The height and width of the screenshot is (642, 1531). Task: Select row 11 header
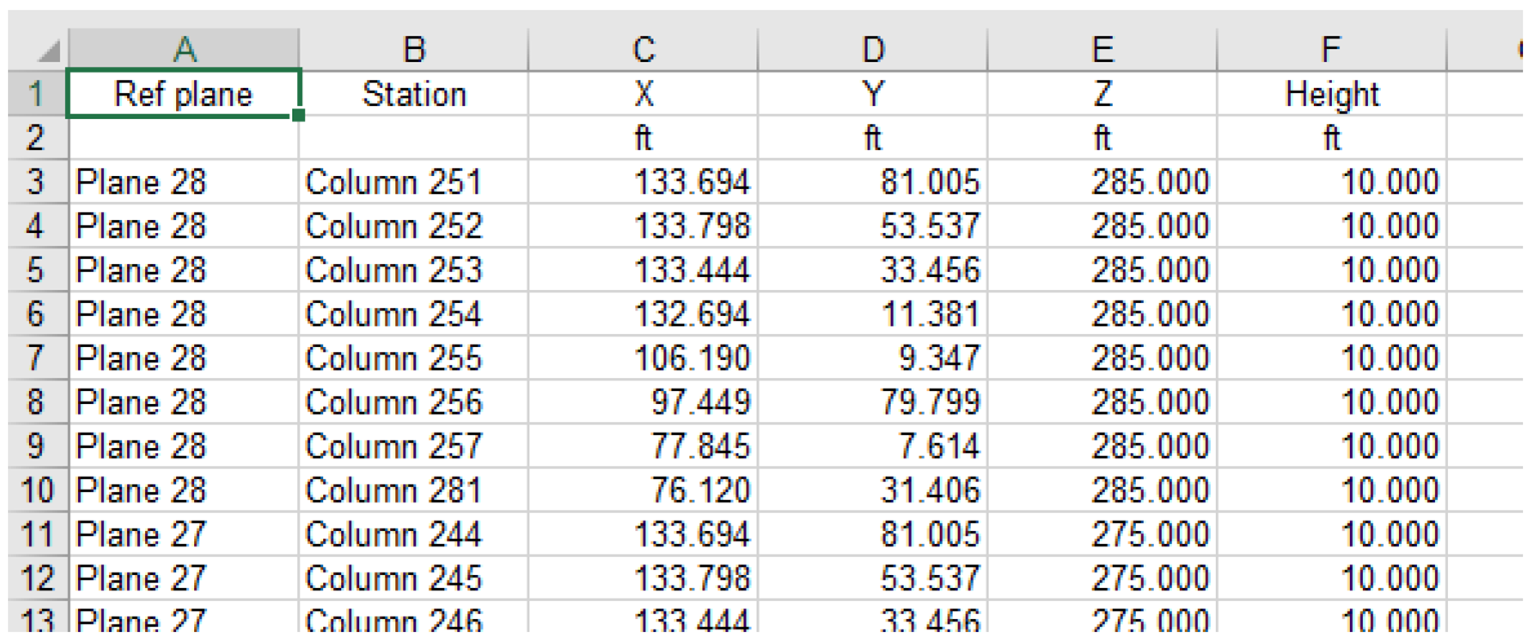[x=36, y=534]
